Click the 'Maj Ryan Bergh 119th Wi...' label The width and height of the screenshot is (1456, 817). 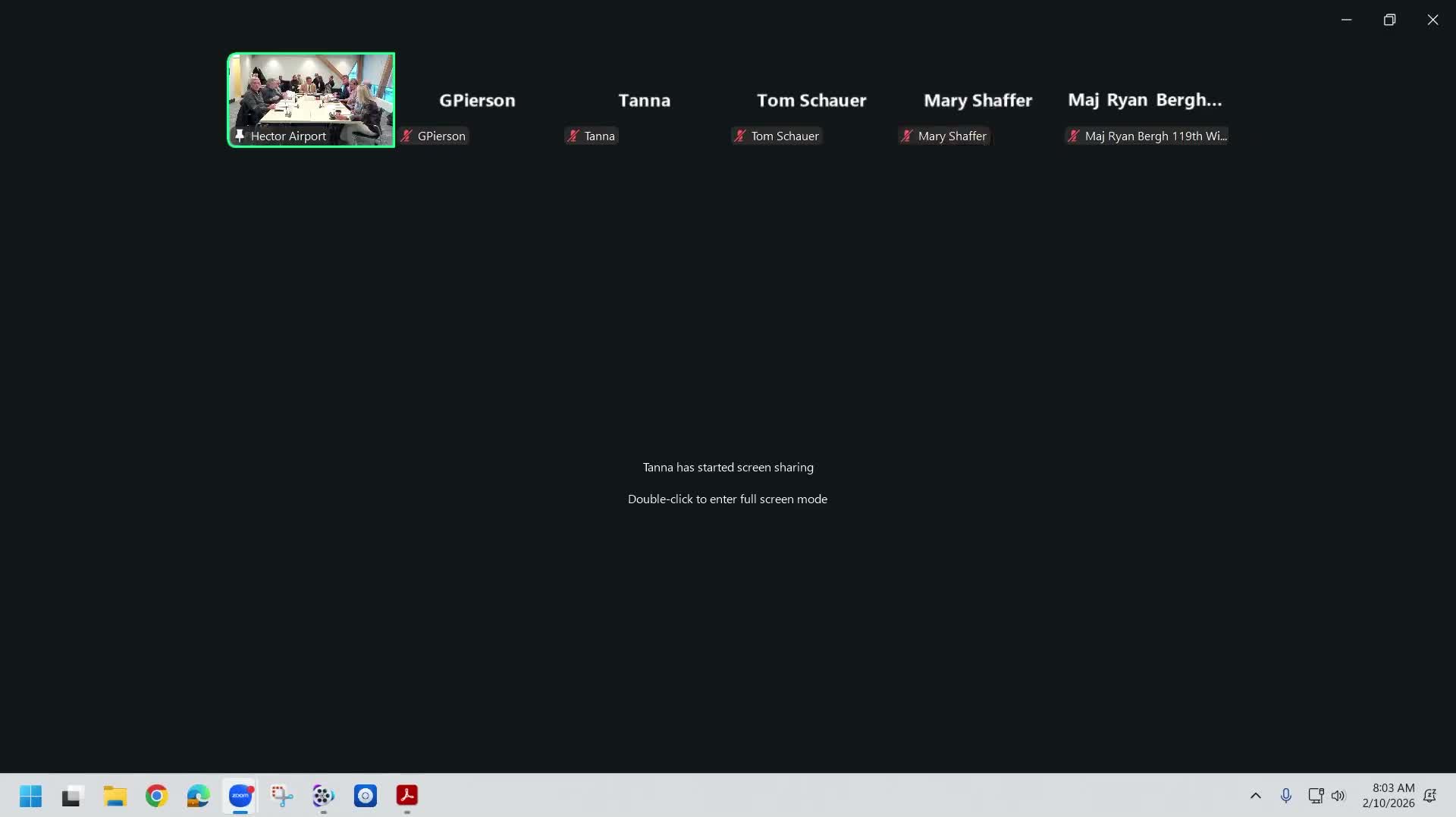[1156, 136]
